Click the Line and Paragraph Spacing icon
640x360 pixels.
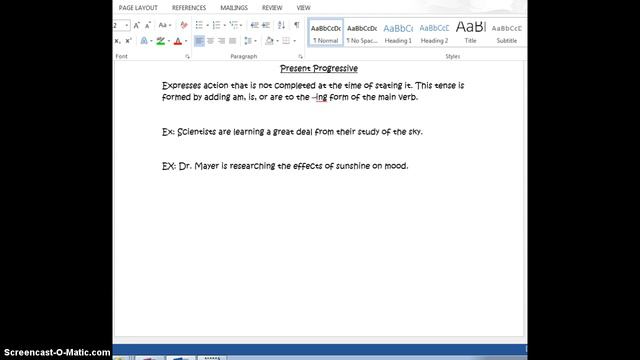click(x=248, y=41)
